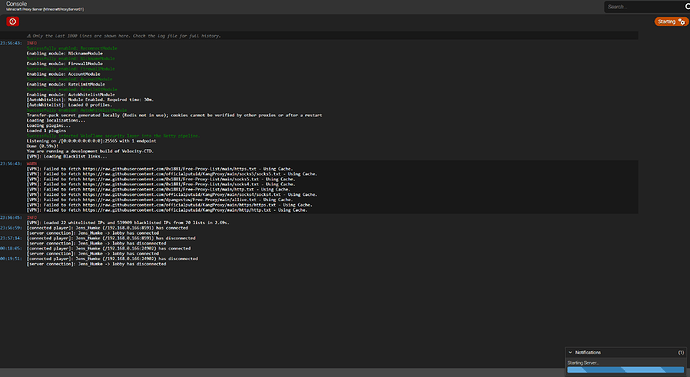Viewport: 690px width, 377px height.
Task: Click the 23:57:14 timestamp
Action: coord(11,238)
